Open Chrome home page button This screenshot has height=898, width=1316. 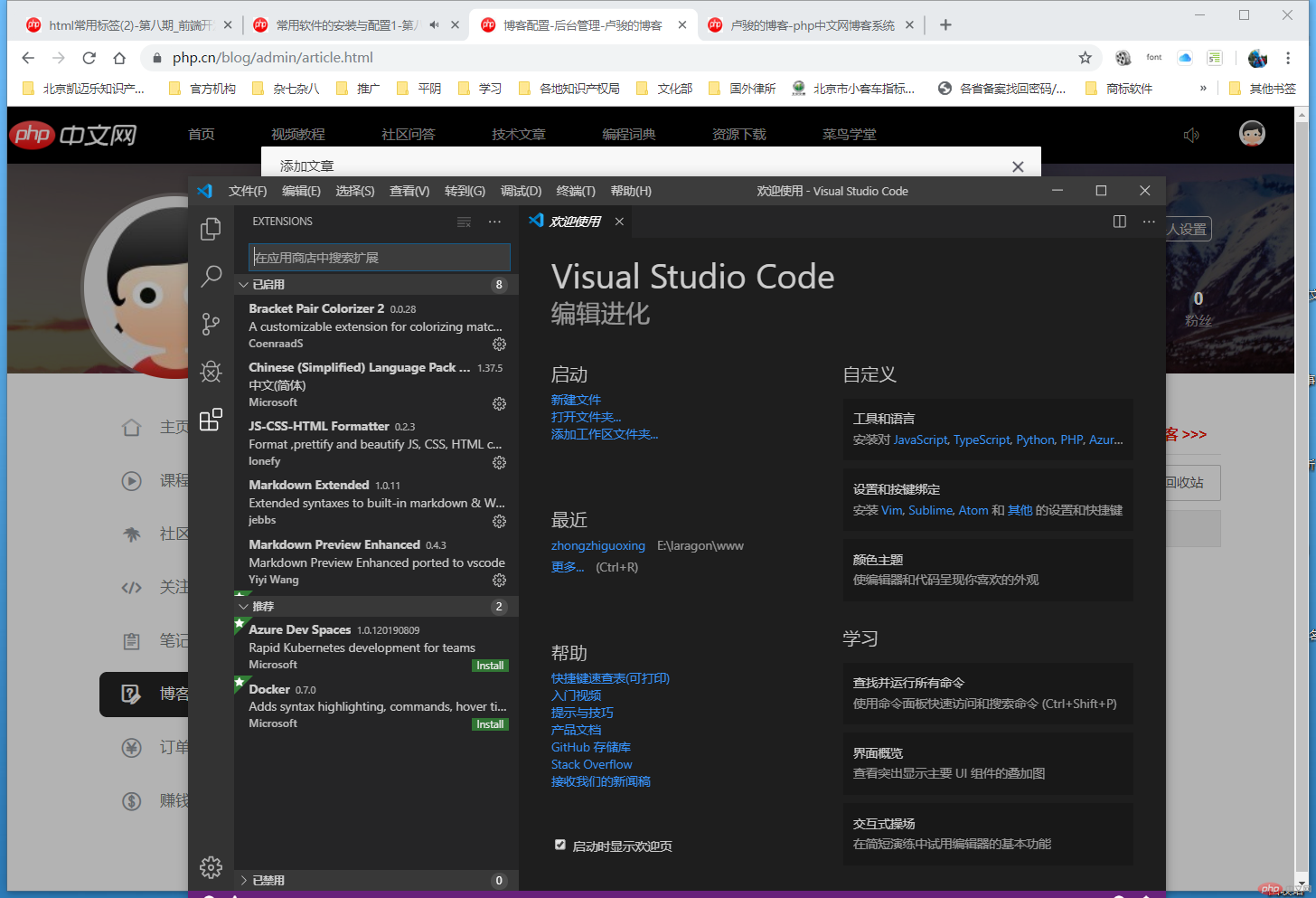pos(119,58)
